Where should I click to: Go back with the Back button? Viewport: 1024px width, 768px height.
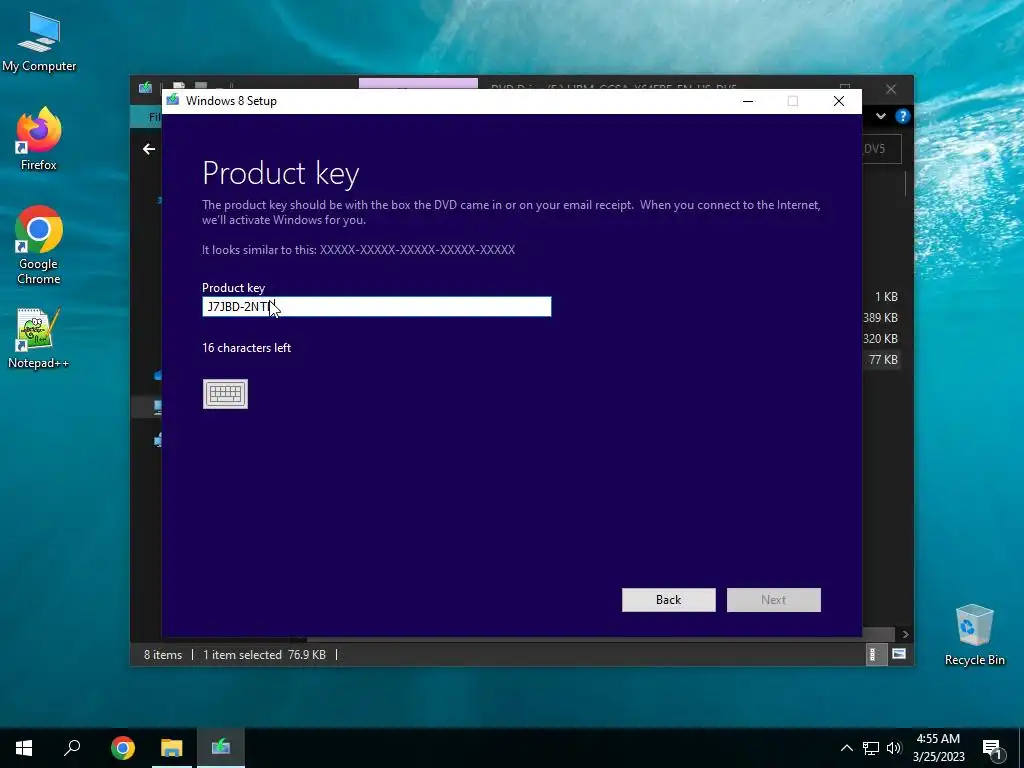668,600
